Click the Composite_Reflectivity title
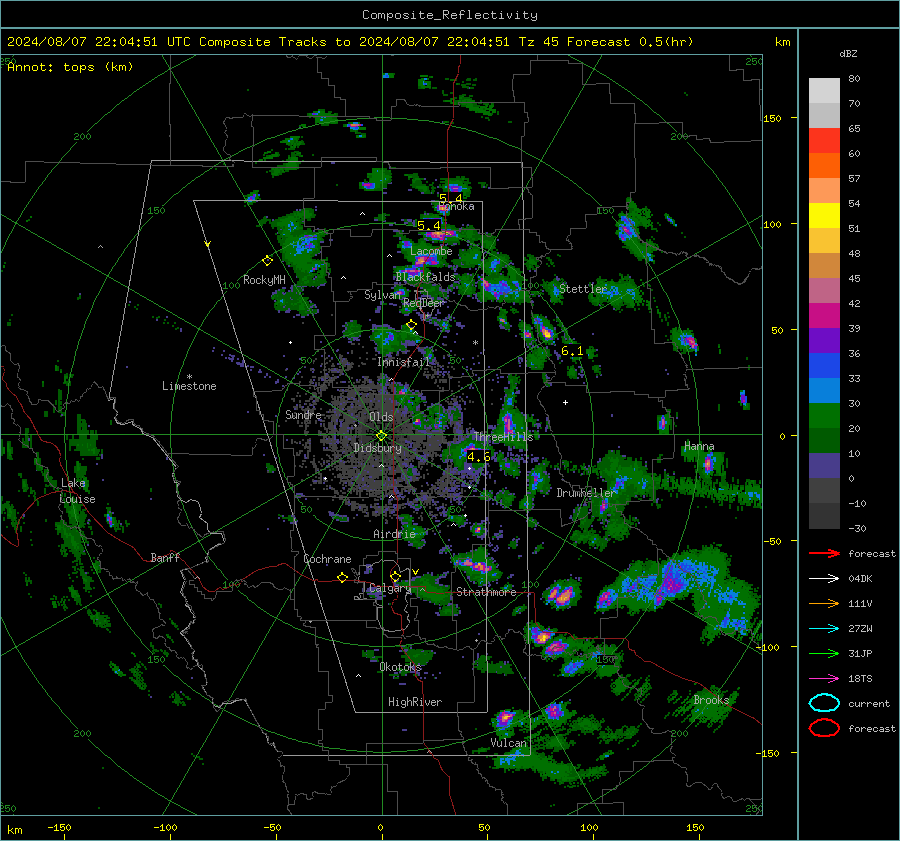This screenshot has width=900, height=841. pos(450,15)
